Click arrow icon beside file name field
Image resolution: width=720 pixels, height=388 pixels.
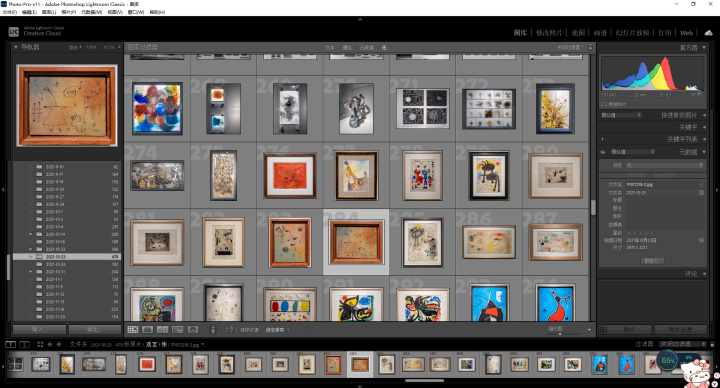(x=701, y=185)
